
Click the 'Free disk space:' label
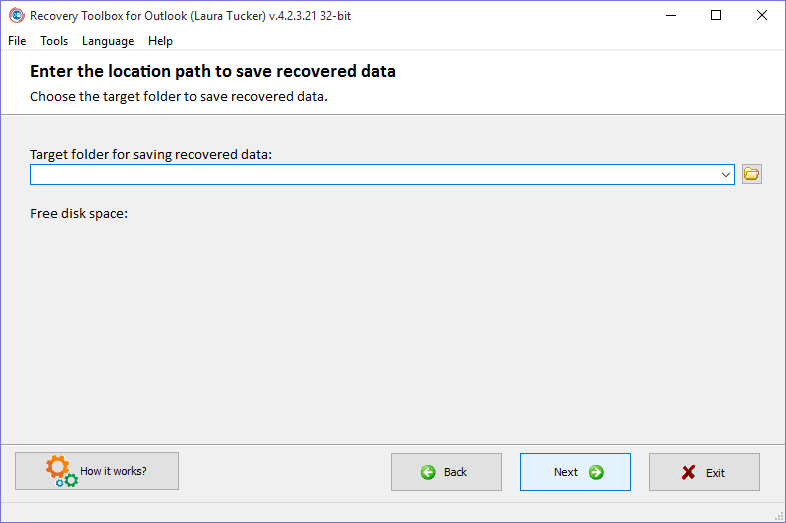coord(79,214)
